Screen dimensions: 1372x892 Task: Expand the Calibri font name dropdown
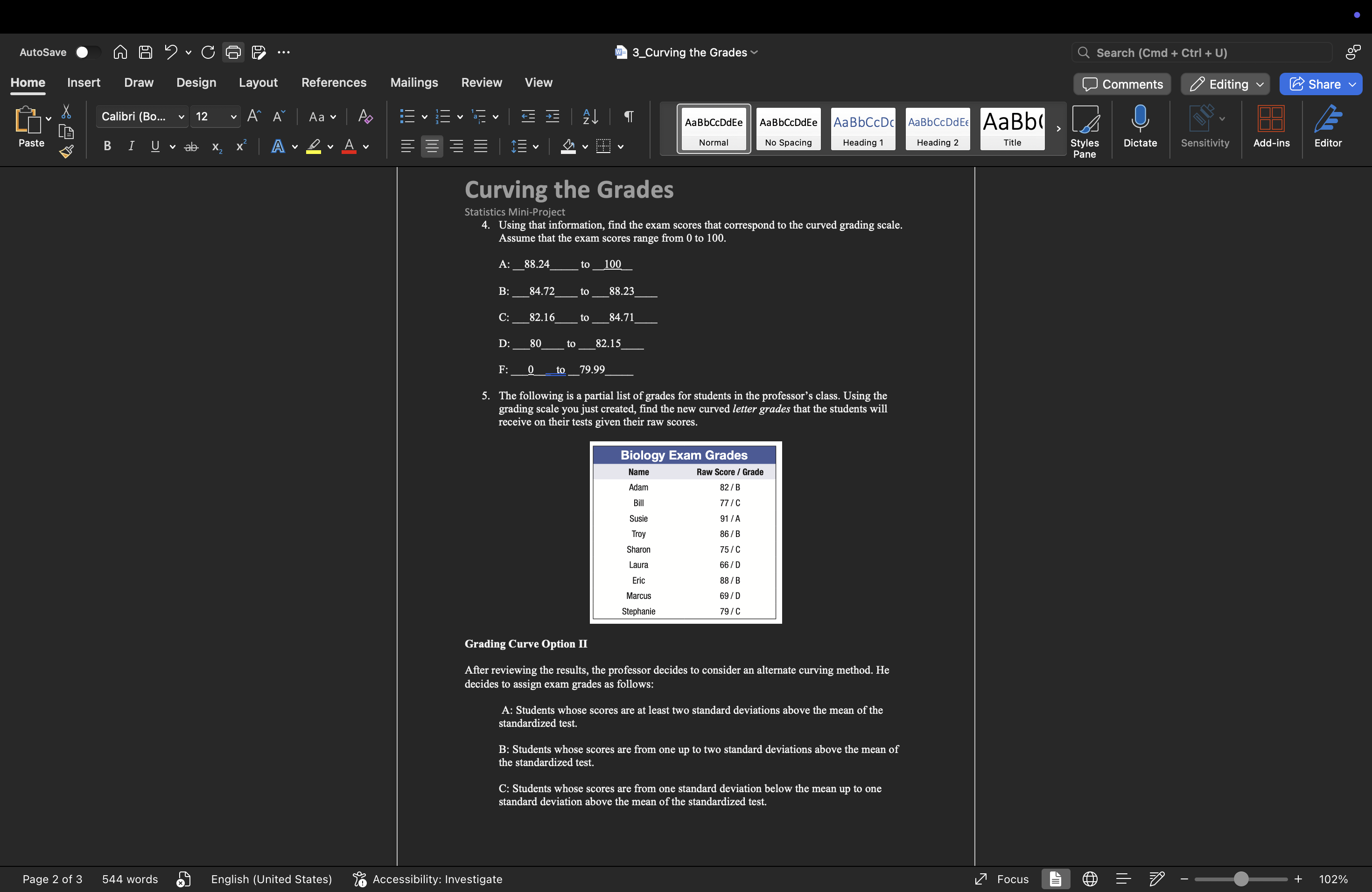tap(181, 117)
